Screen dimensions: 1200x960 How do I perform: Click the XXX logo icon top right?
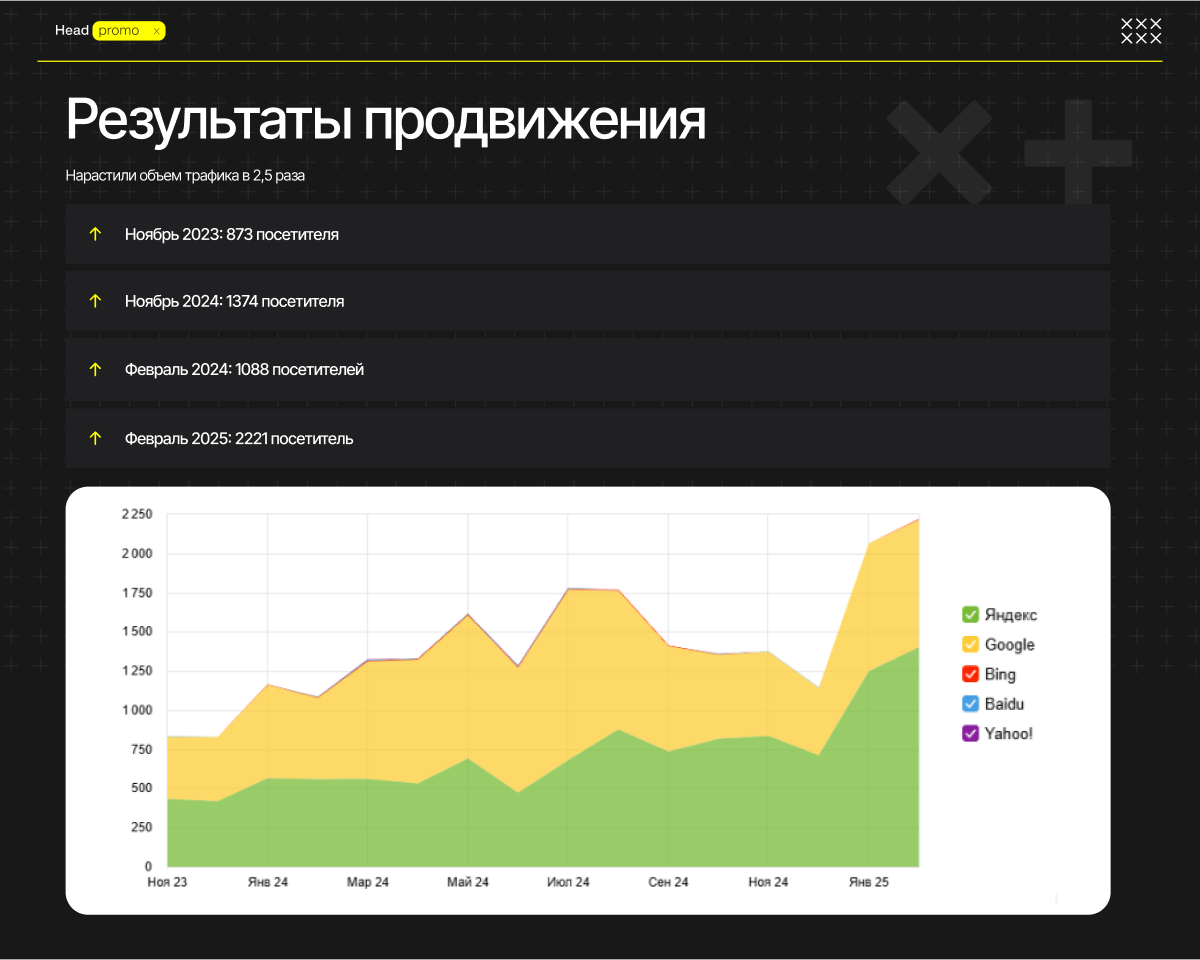[1141, 31]
